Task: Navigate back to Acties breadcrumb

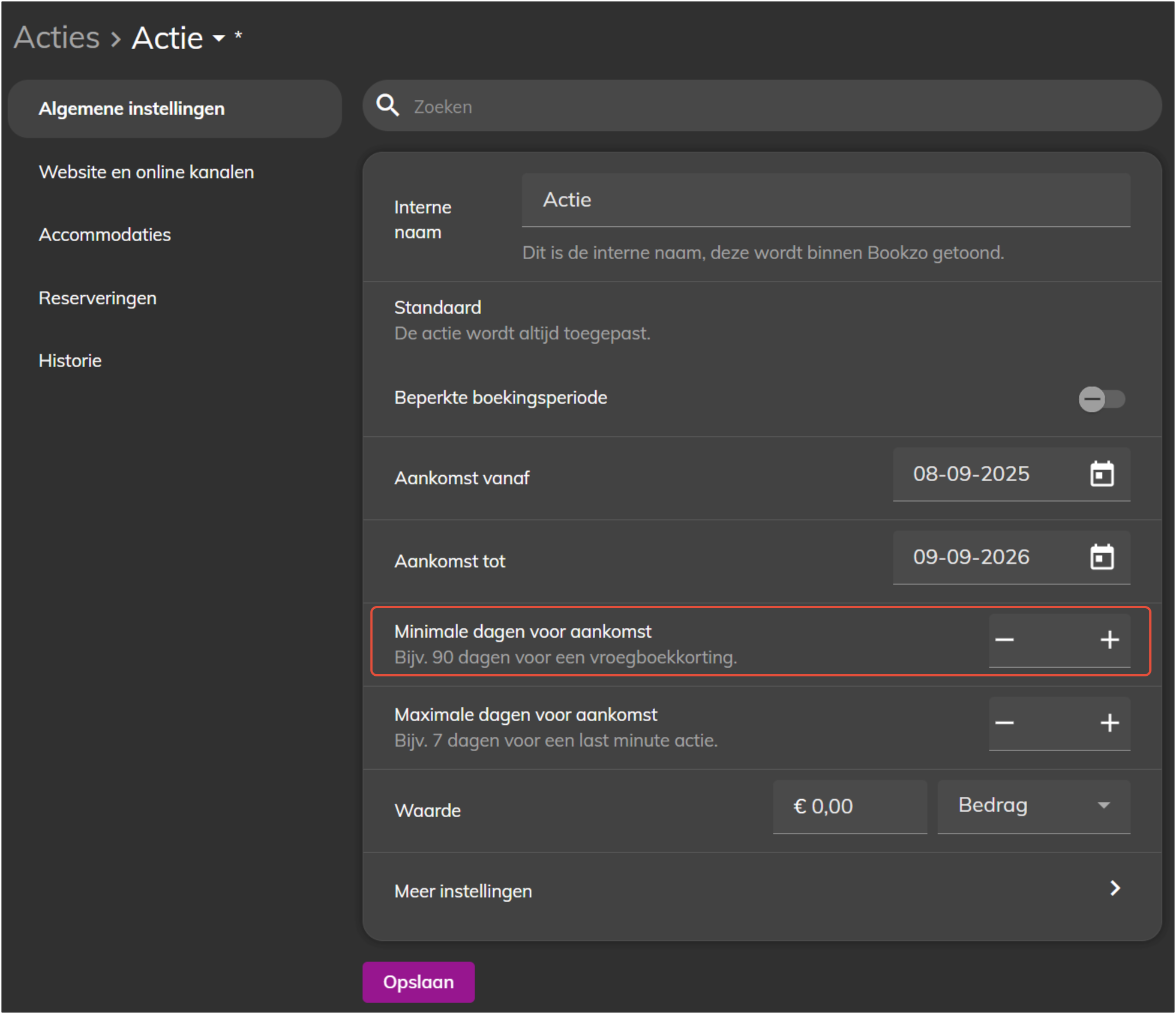Action: tap(57, 38)
